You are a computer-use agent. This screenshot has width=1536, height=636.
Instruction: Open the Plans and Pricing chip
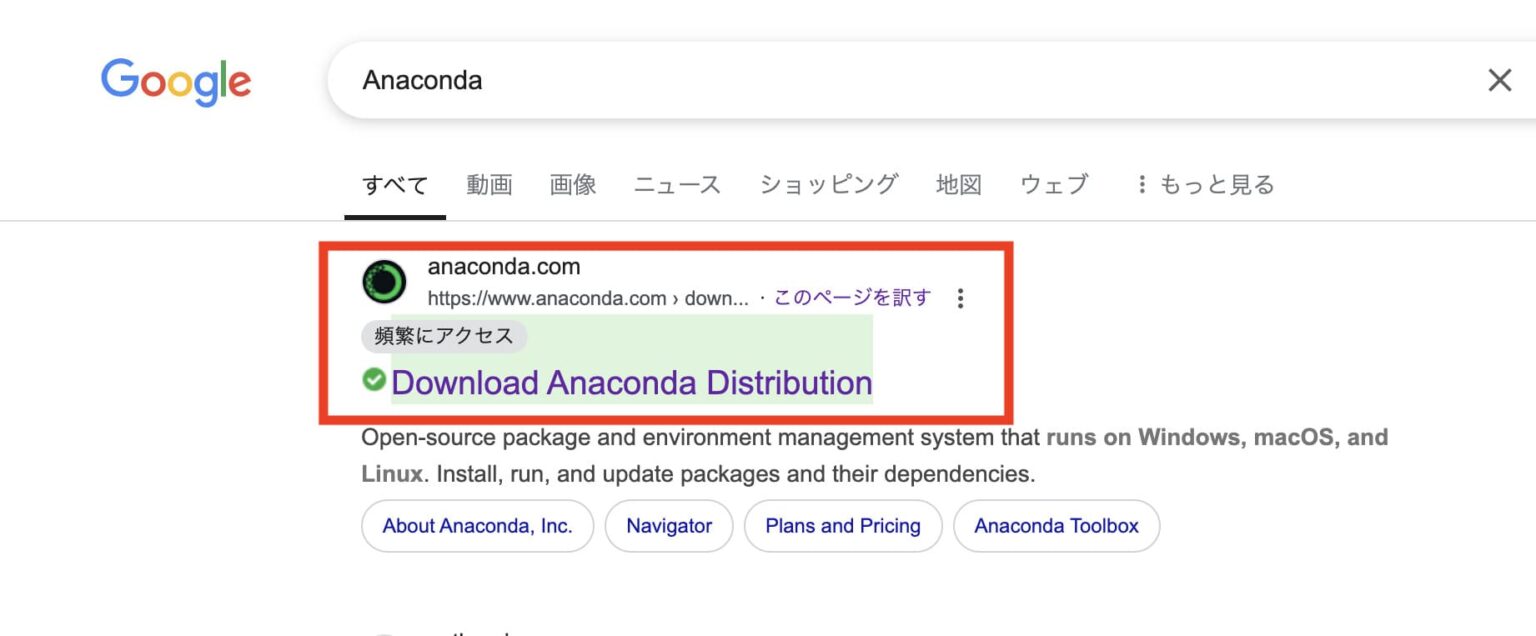843,526
